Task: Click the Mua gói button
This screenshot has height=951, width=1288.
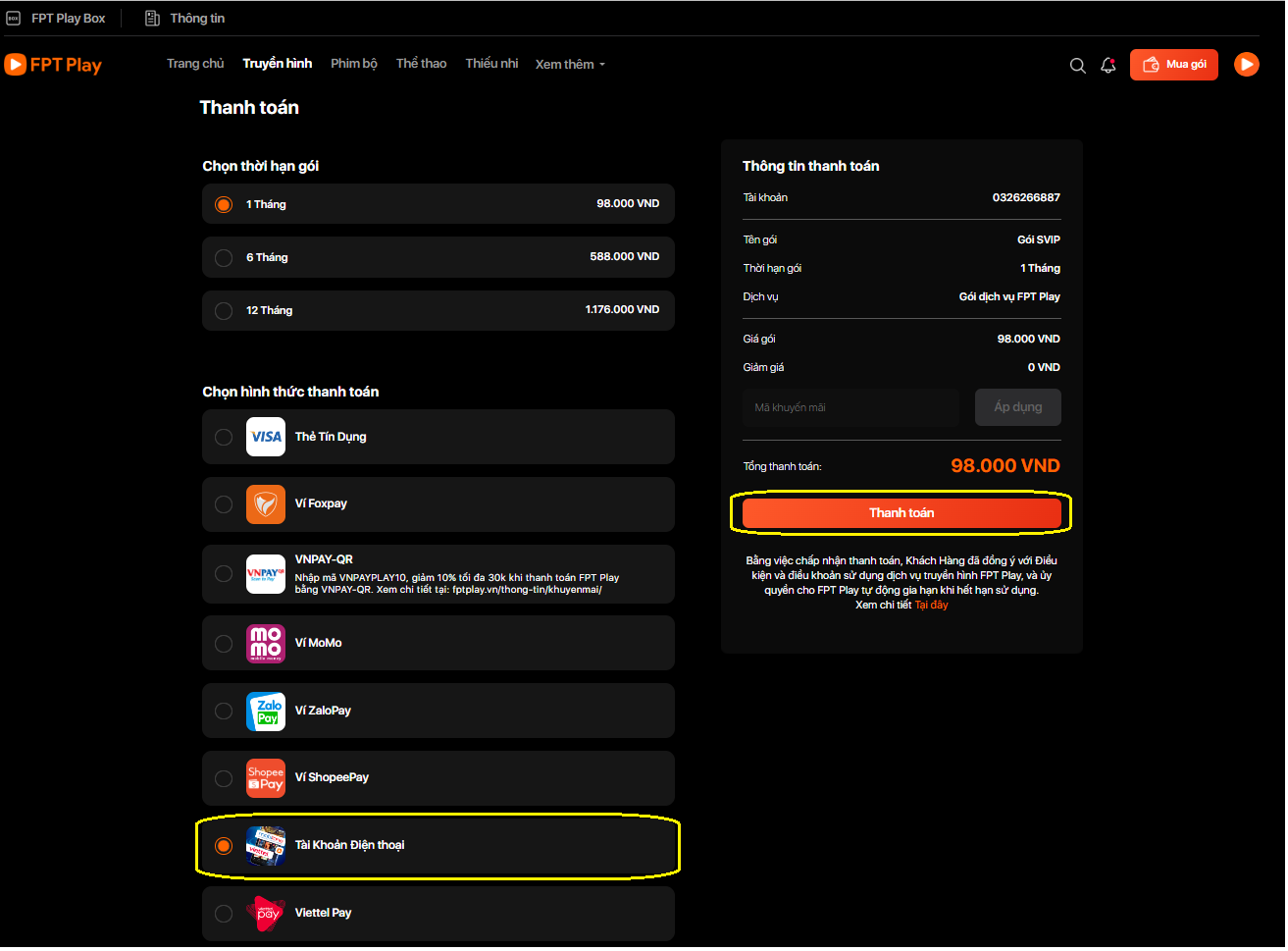Action: 1174,65
